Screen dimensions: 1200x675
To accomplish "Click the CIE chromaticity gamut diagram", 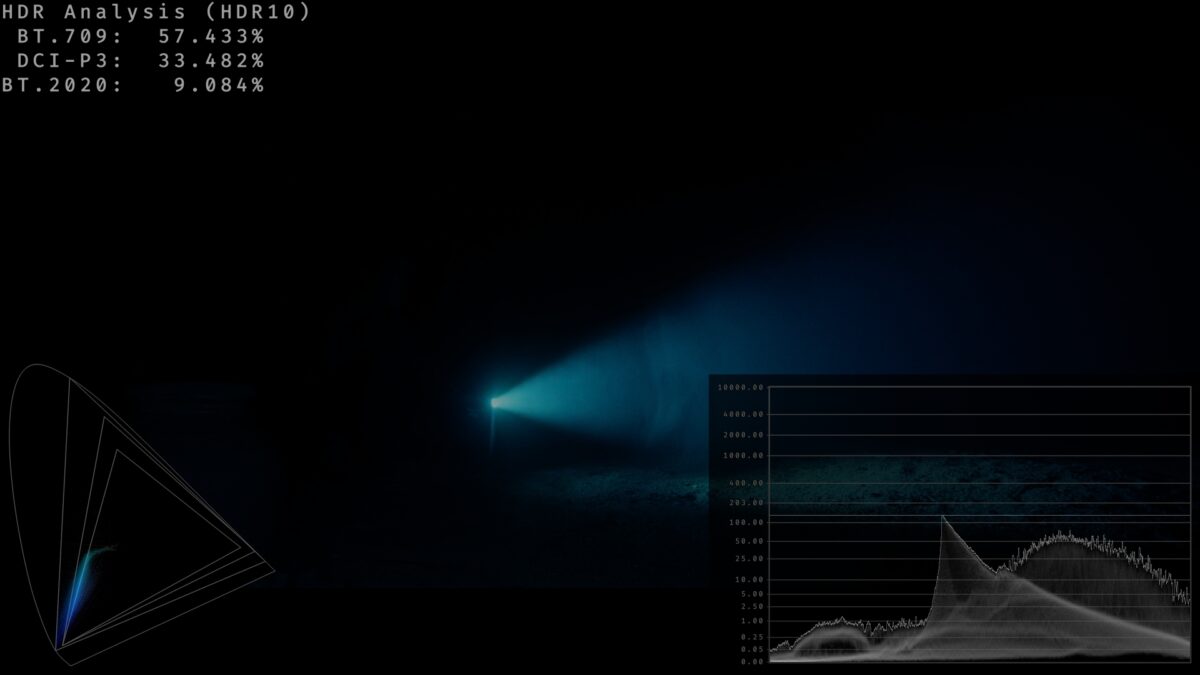I will [140, 515].
